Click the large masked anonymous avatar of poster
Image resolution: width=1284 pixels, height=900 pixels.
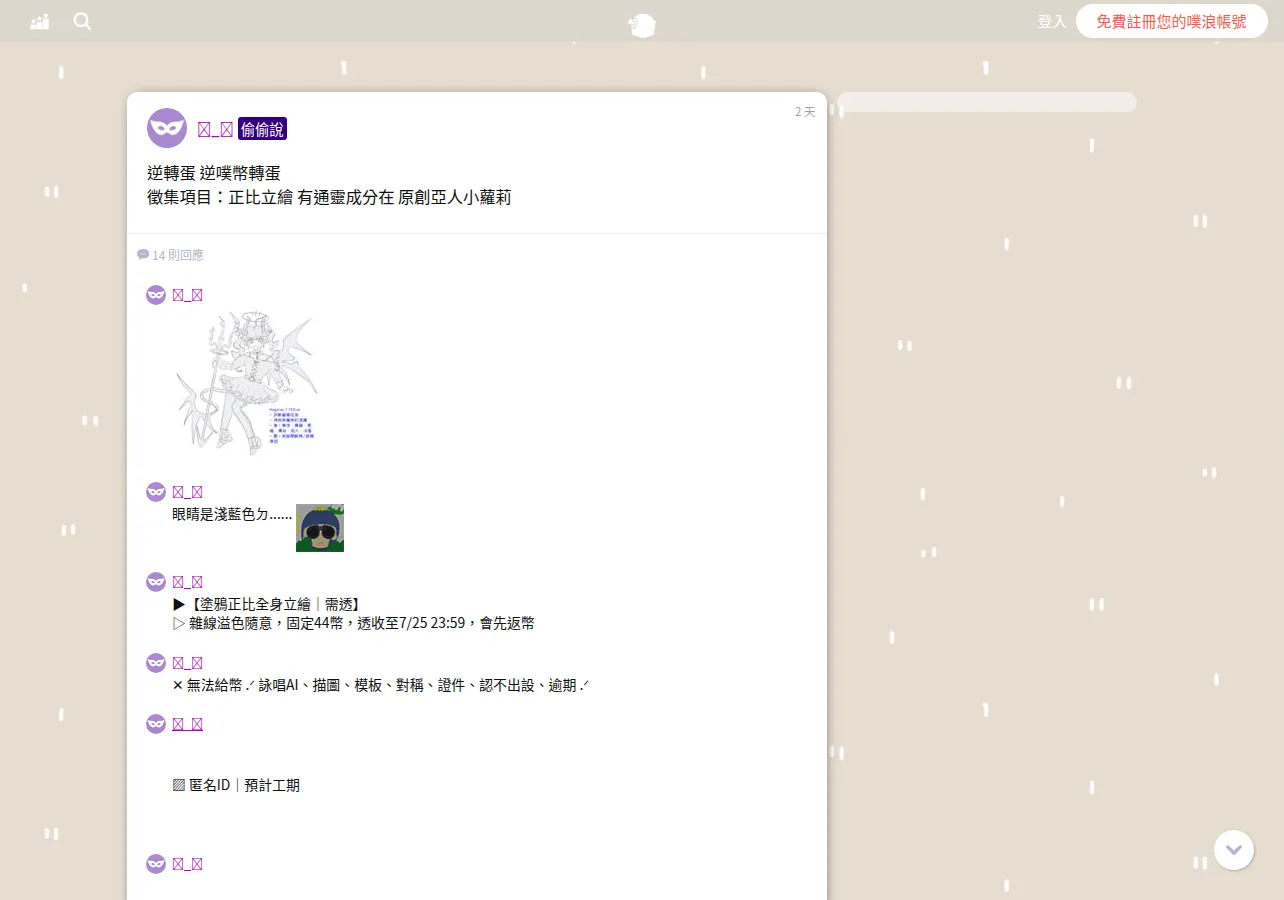point(167,128)
